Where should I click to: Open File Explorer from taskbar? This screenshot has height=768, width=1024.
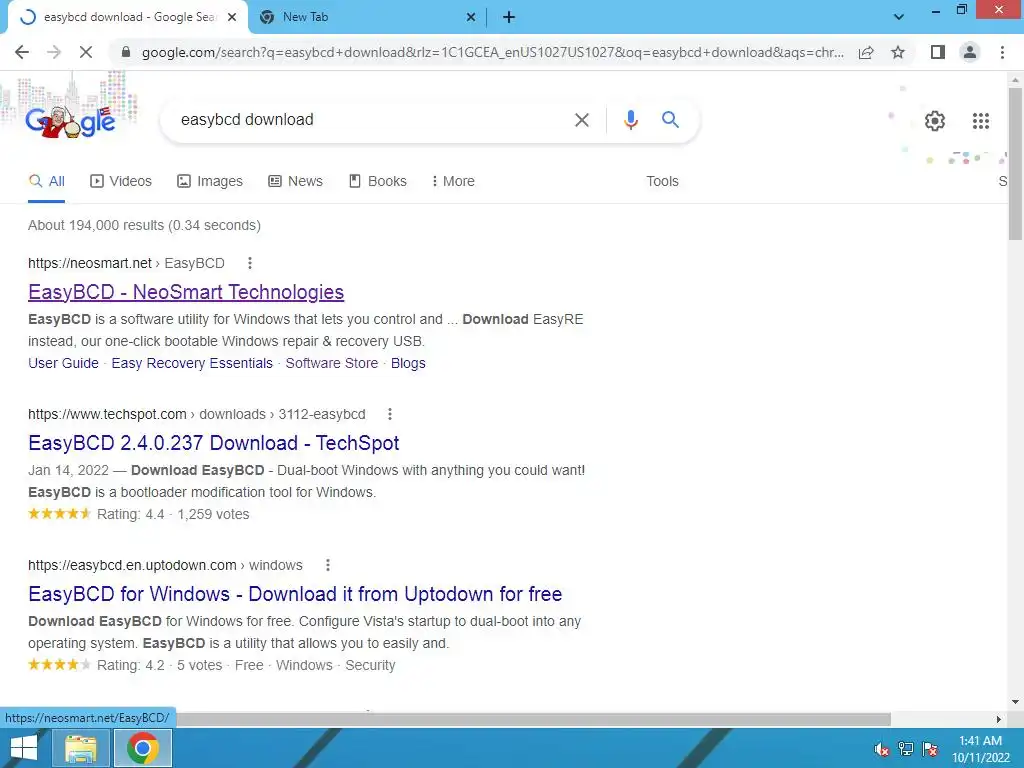pyautogui.click(x=80, y=748)
